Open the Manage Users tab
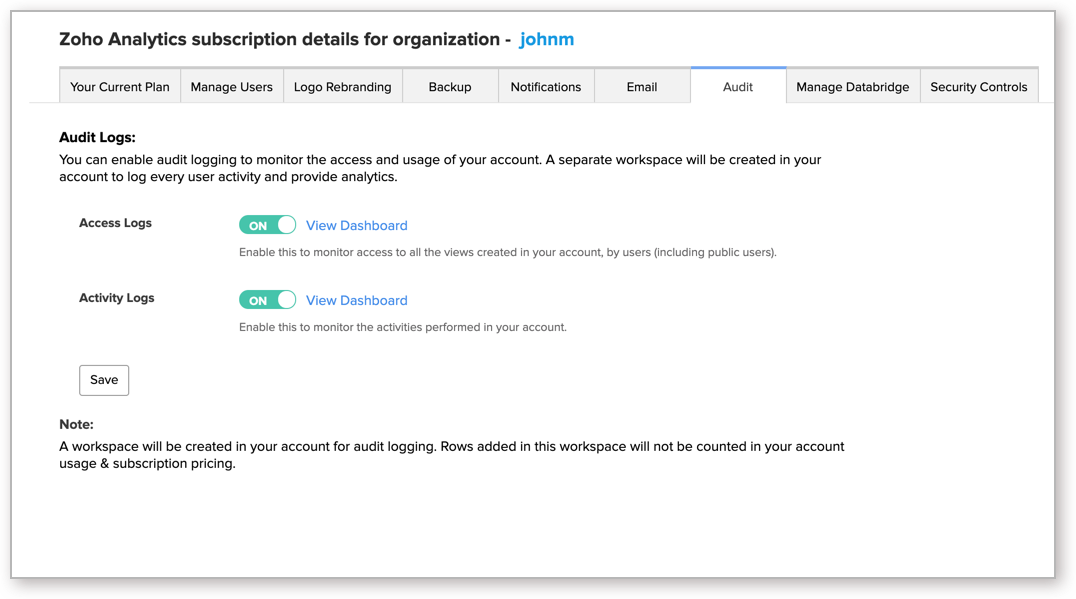The image size is (1076, 599). (231, 86)
